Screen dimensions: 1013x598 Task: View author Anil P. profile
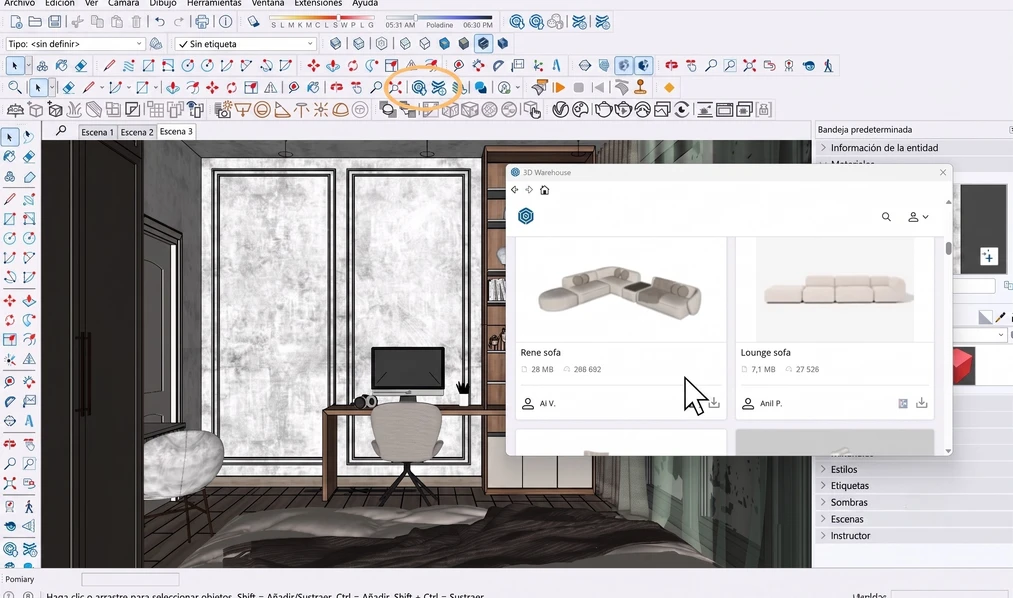[770, 404]
